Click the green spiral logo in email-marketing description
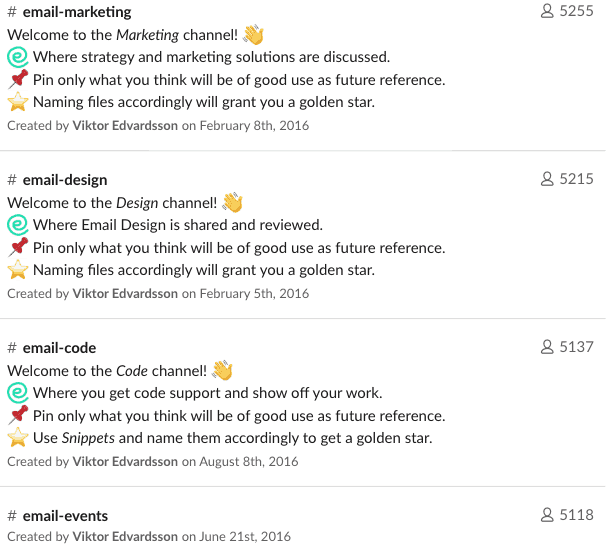Image resolution: width=607 pixels, height=553 pixels. [x=18, y=57]
